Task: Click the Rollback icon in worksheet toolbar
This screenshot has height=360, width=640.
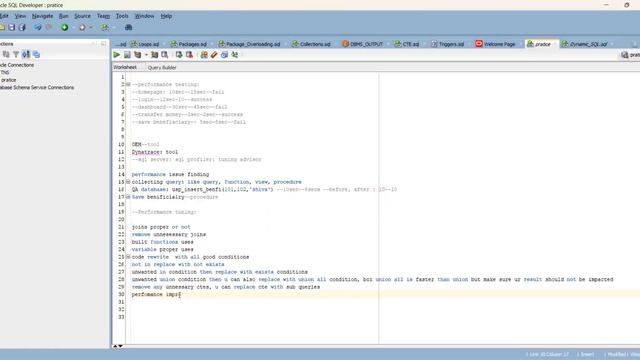Action: (x=189, y=55)
